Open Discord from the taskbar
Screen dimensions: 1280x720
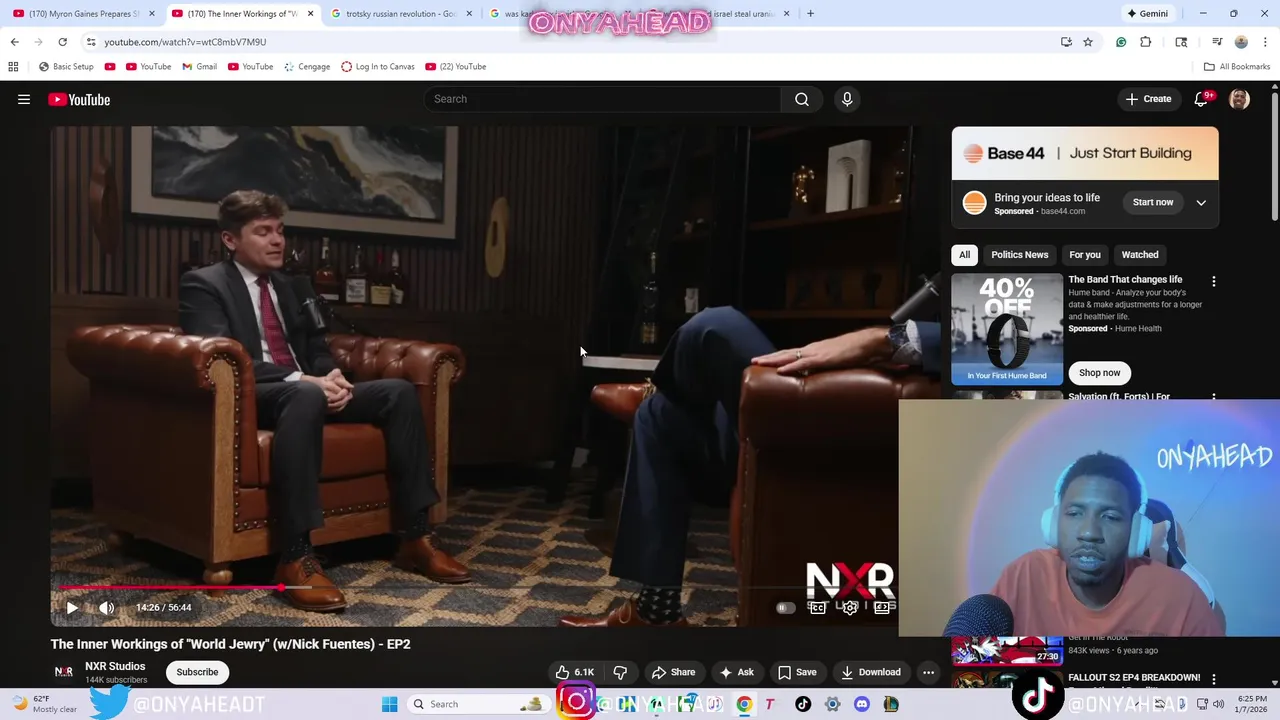pos(862,704)
